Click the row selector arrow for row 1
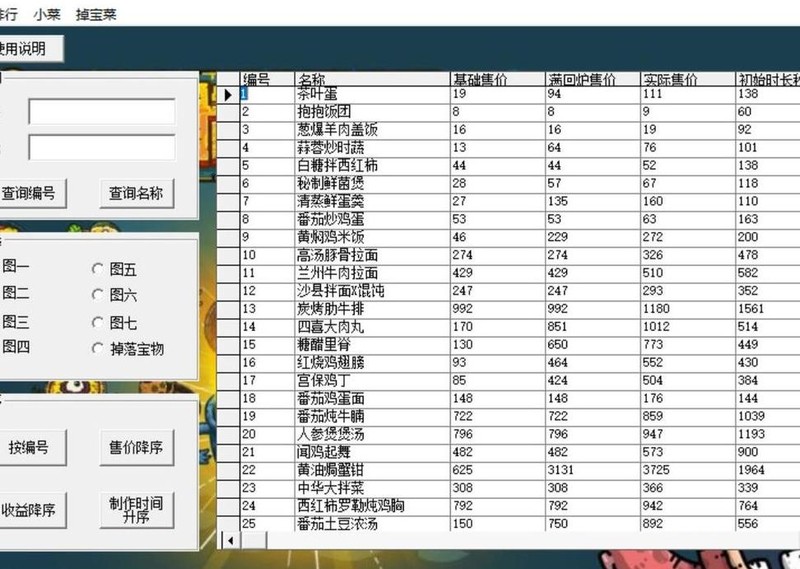The height and width of the screenshot is (569, 800). (x=229, y=95)
